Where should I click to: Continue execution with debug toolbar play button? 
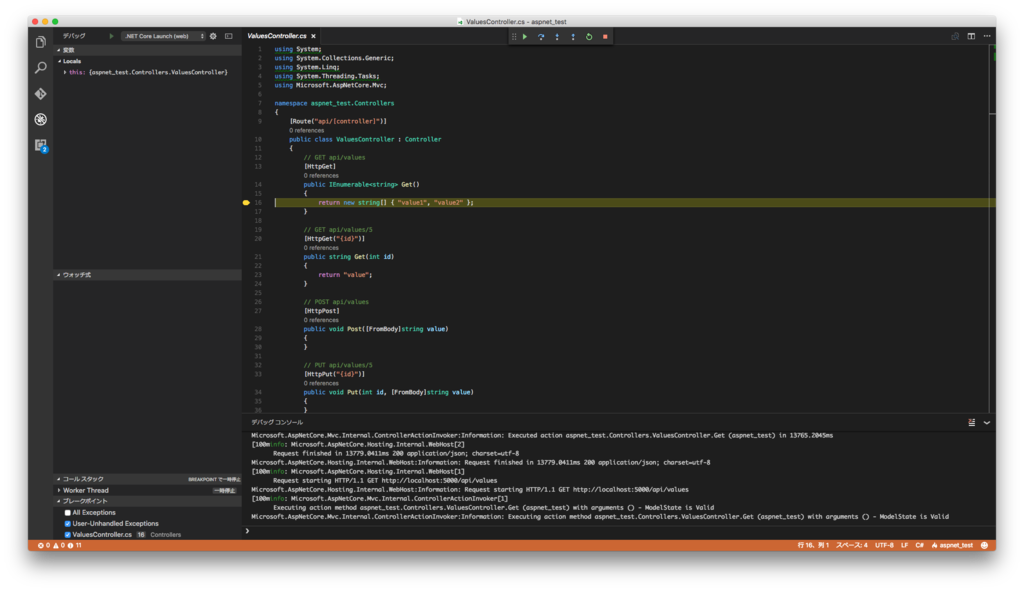524,37
